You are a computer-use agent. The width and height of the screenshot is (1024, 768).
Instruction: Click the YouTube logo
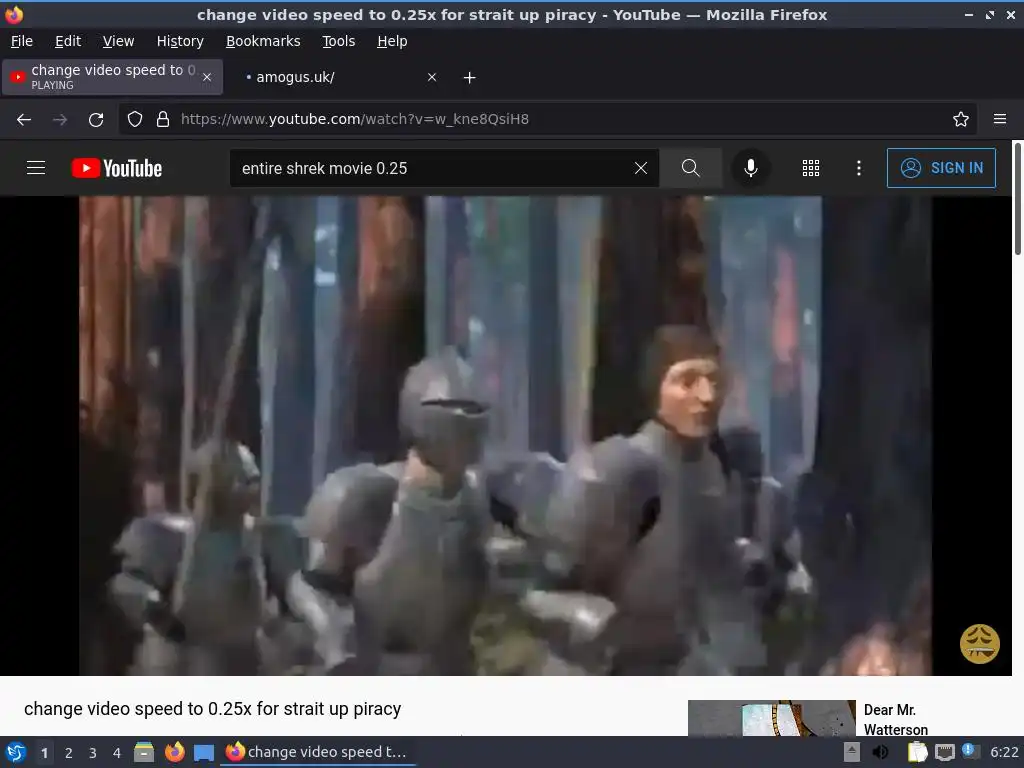click(117, 168)
